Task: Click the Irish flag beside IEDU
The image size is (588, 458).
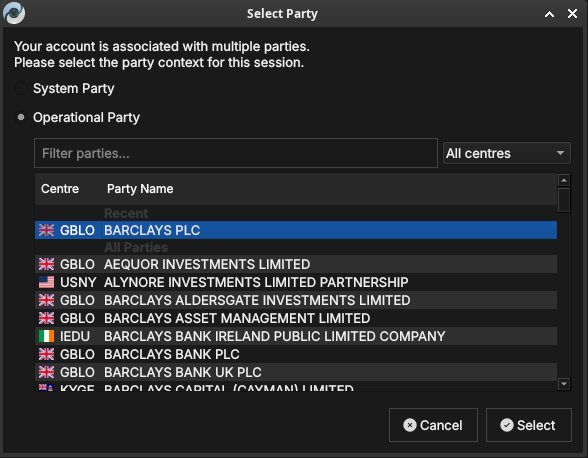Action: point(46,336)
